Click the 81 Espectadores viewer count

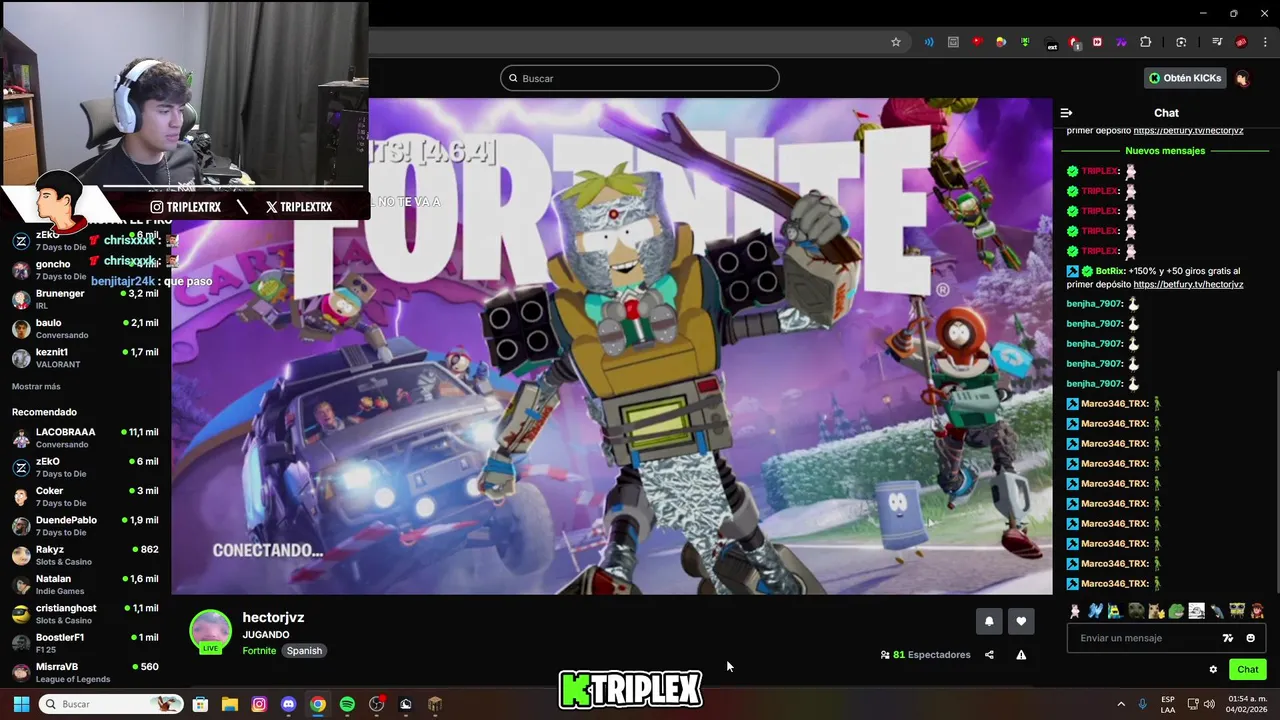click(925, 655)
